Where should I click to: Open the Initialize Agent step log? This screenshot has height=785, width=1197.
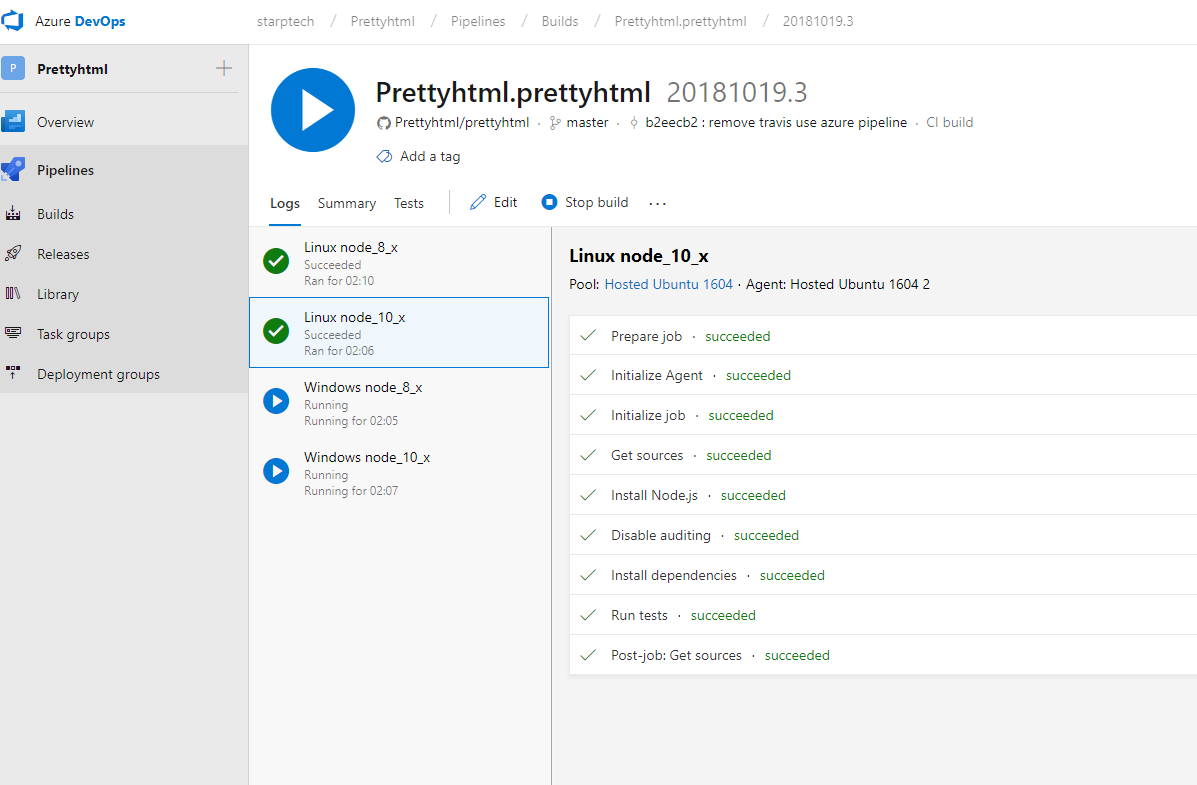pos(883,375)
